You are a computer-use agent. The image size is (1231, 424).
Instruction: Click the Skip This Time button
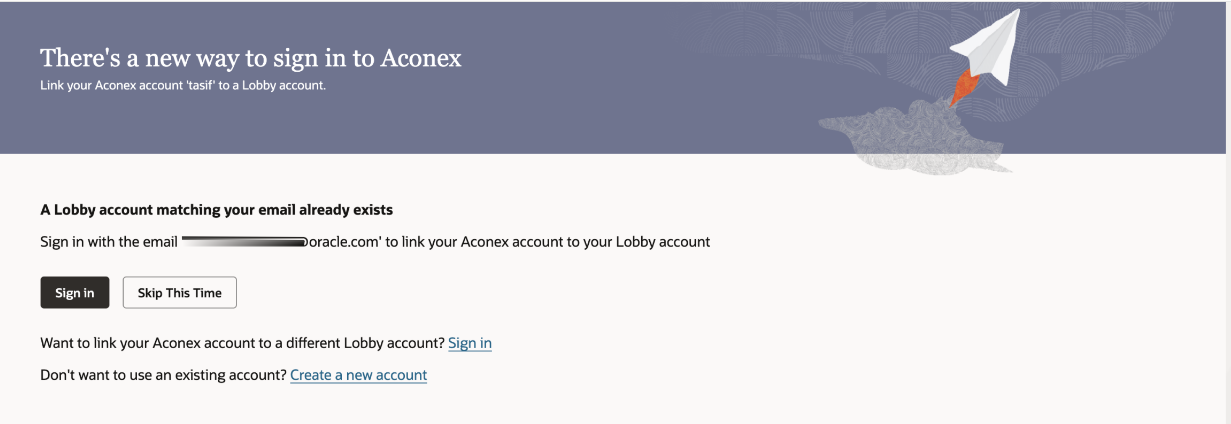tap(179, 293)
